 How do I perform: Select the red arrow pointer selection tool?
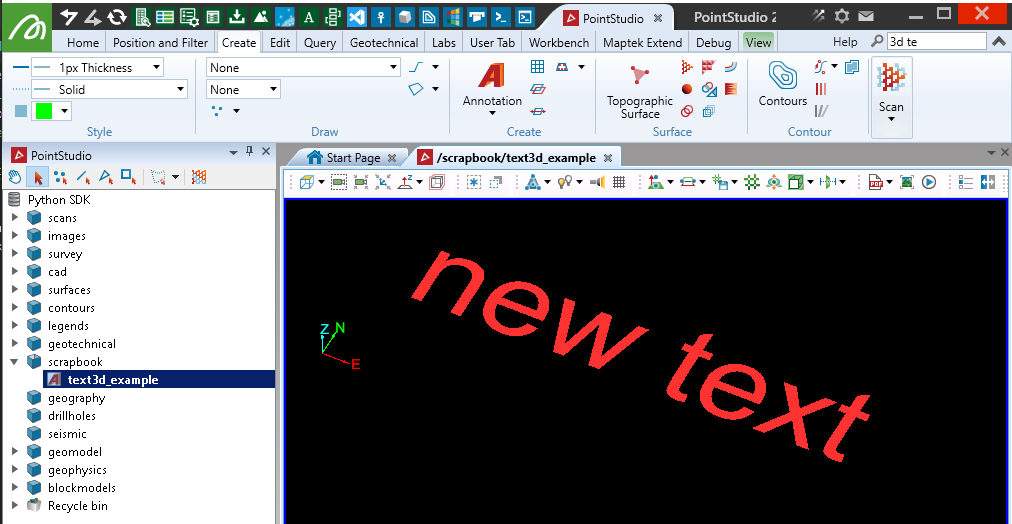[37, 176]
